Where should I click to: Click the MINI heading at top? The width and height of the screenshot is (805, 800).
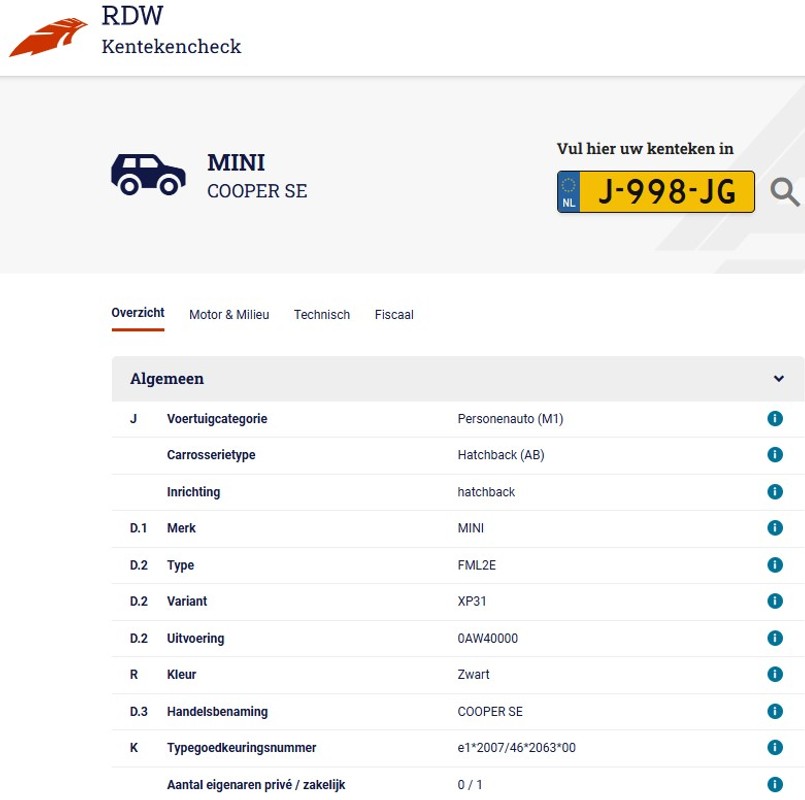[x=236, y=163]
